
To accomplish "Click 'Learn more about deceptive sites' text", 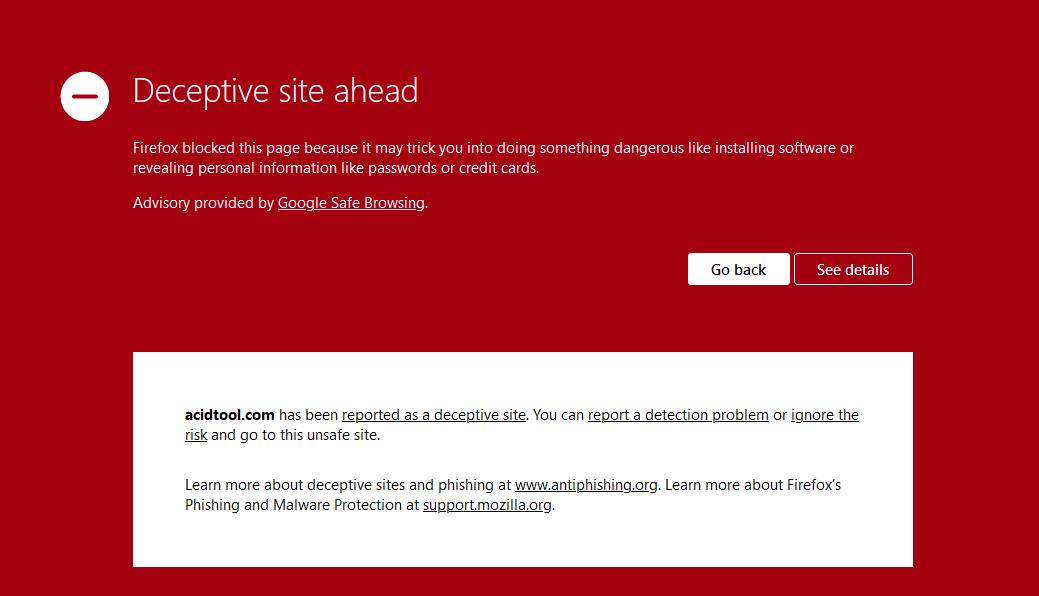I will (294, 485).
